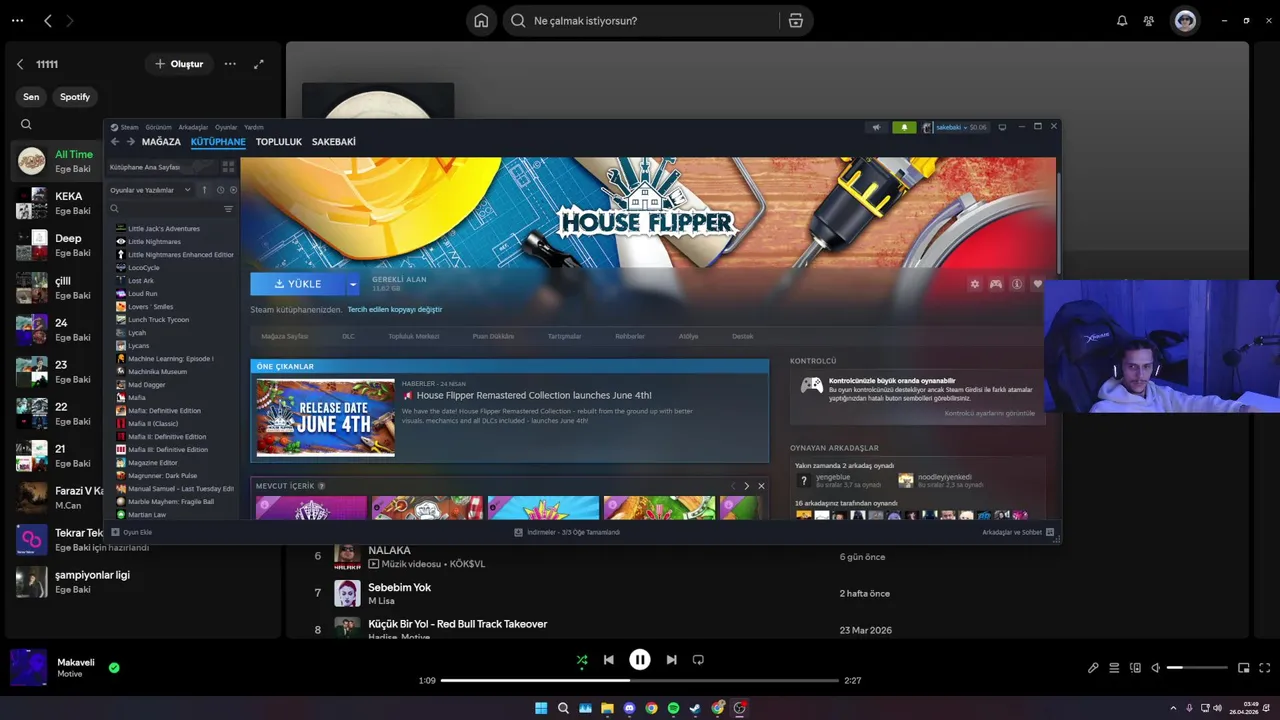The width and height of the screenshot is (1280, 720).
Task: Mute Spotify with speaker icon
Action: tap(1155, 667)
